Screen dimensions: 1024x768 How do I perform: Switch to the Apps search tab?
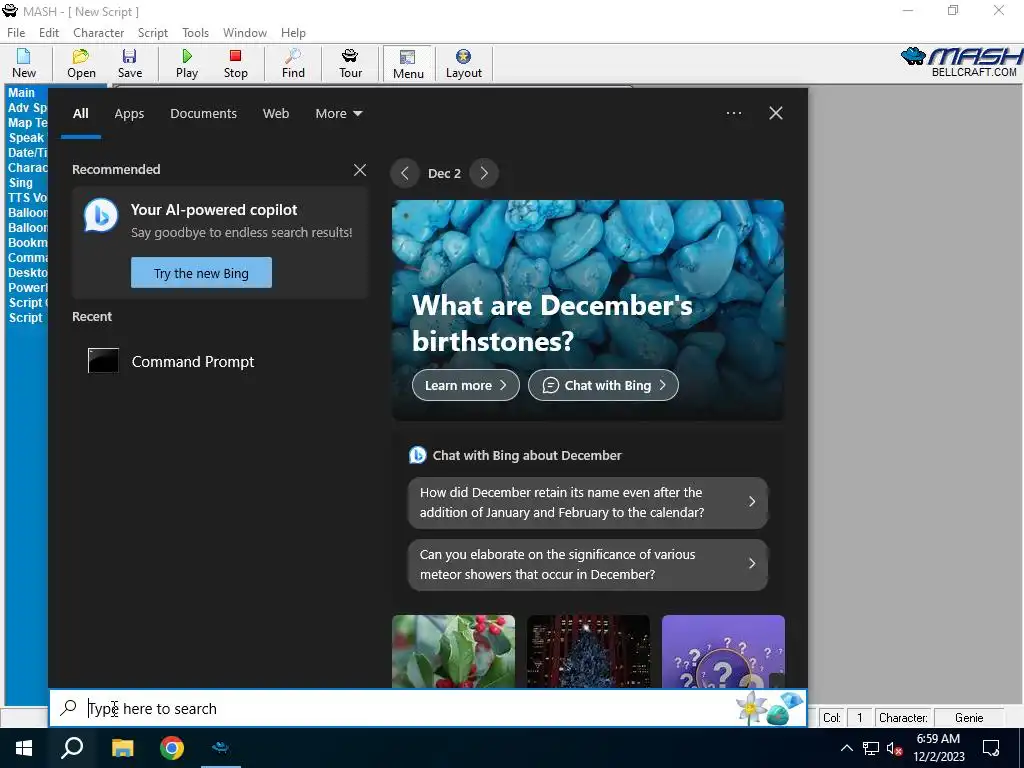pyautogui.click(x=129, y=114)
